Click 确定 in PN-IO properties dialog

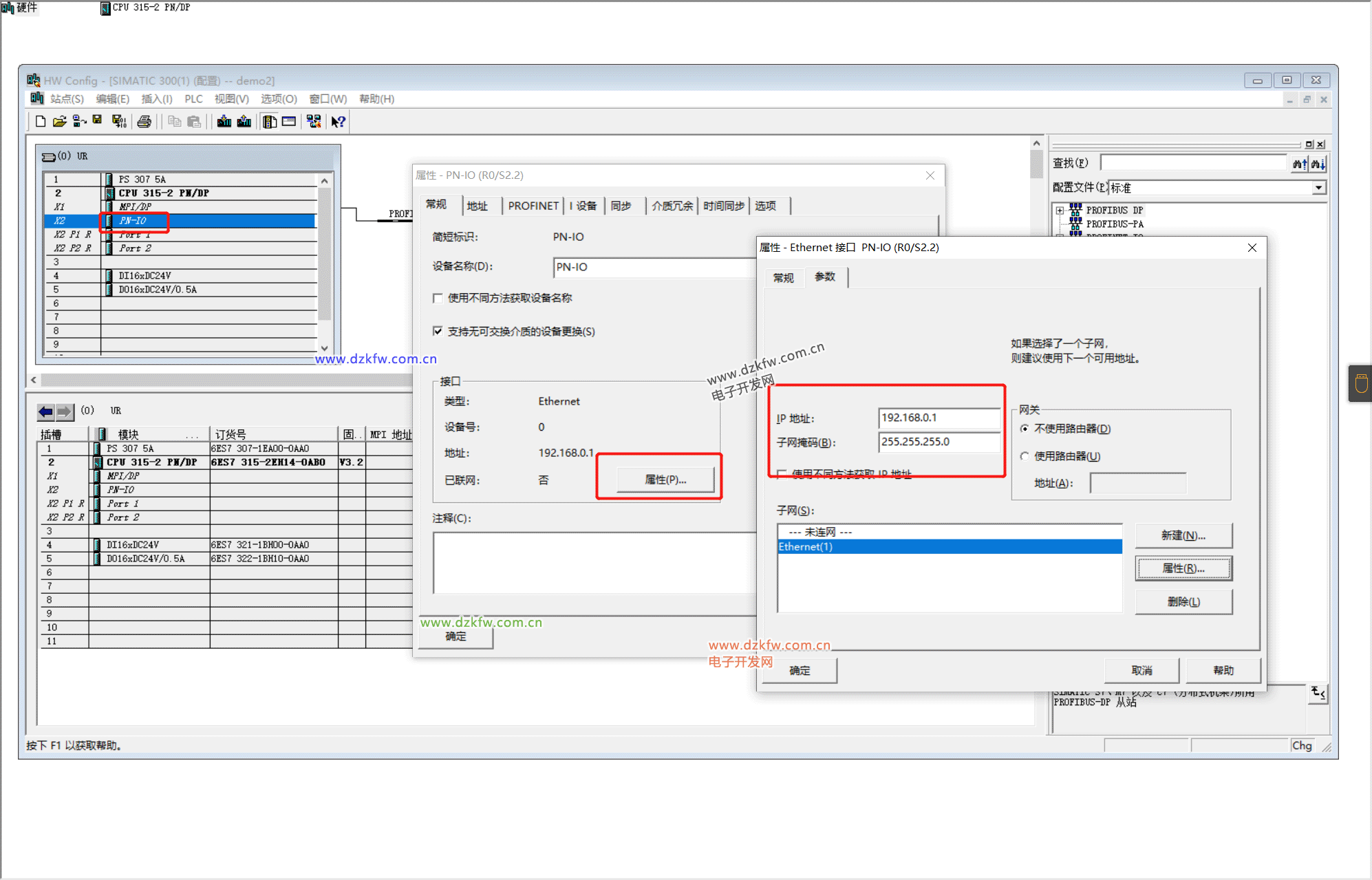tap(455, 636)
